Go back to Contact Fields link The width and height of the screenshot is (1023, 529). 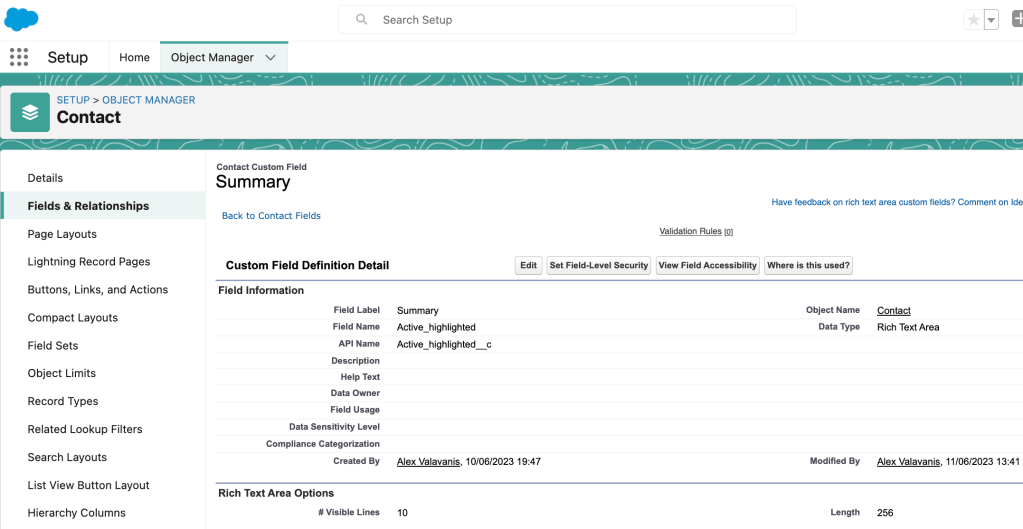coord(271,216)
